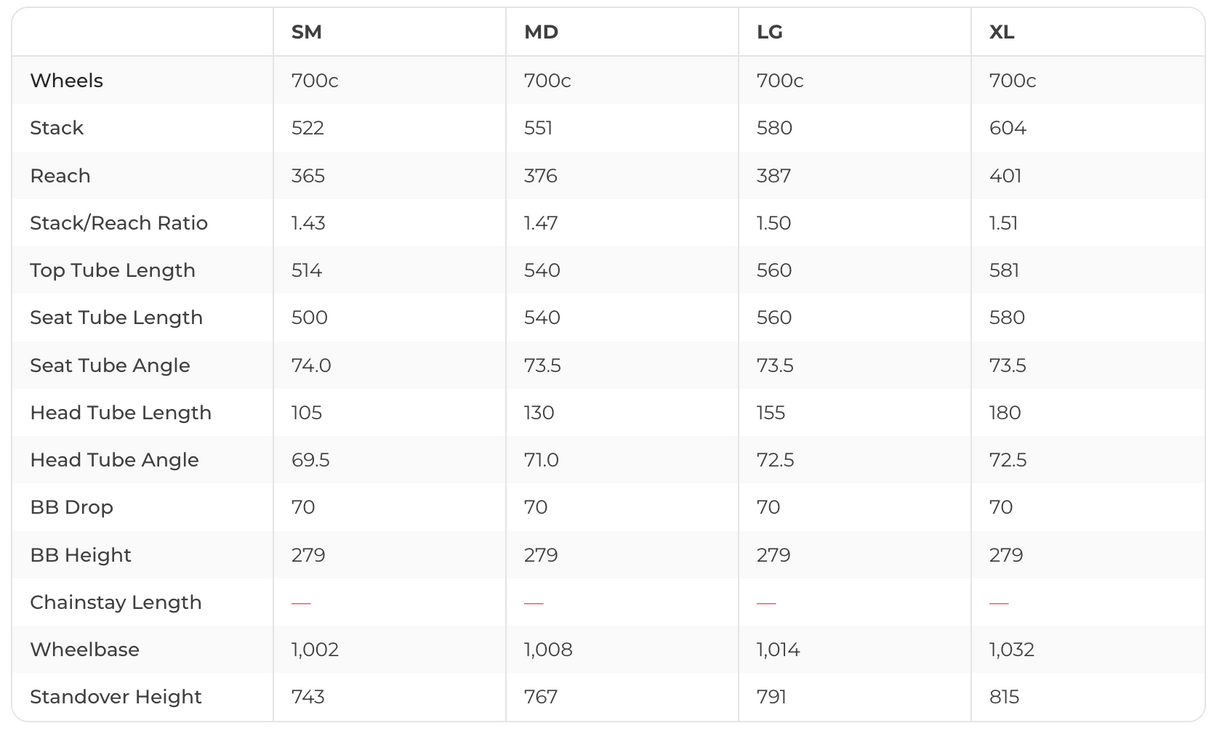Select the Standover Height row label
The image size is (1214, 731).
pos(116,697)
